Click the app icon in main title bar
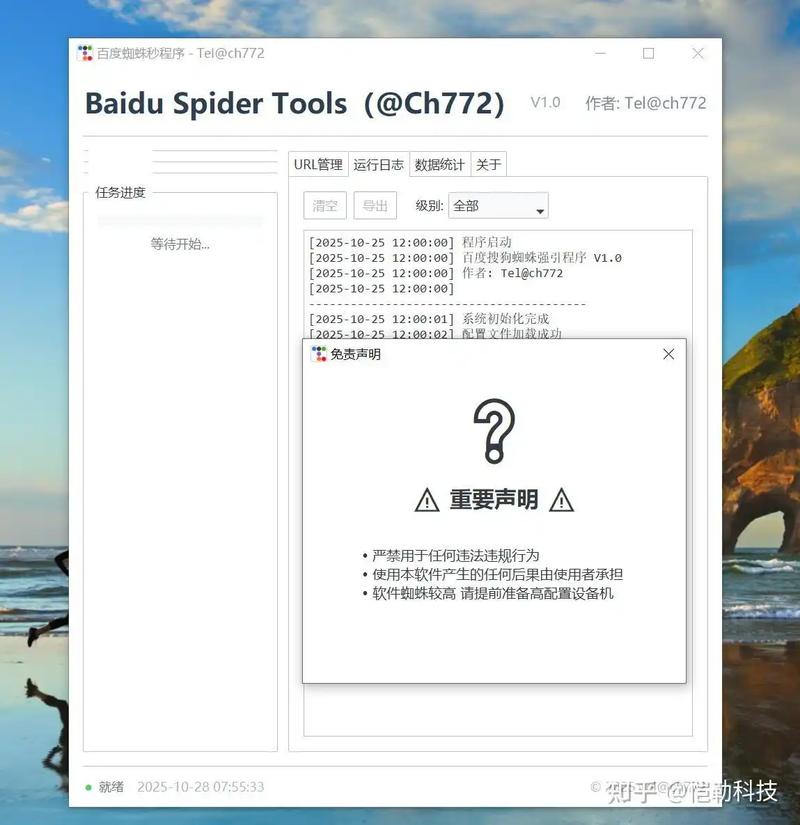The image size is (800, 825). (85, 53)
